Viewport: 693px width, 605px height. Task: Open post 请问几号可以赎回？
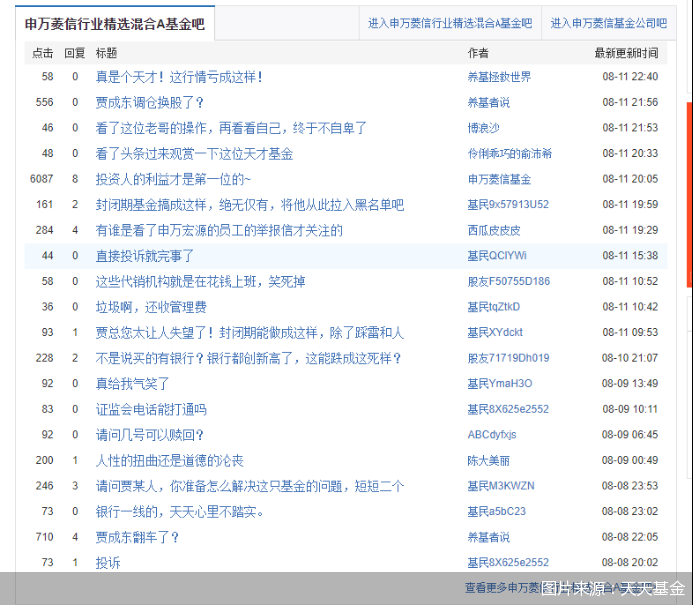[150, 435]
